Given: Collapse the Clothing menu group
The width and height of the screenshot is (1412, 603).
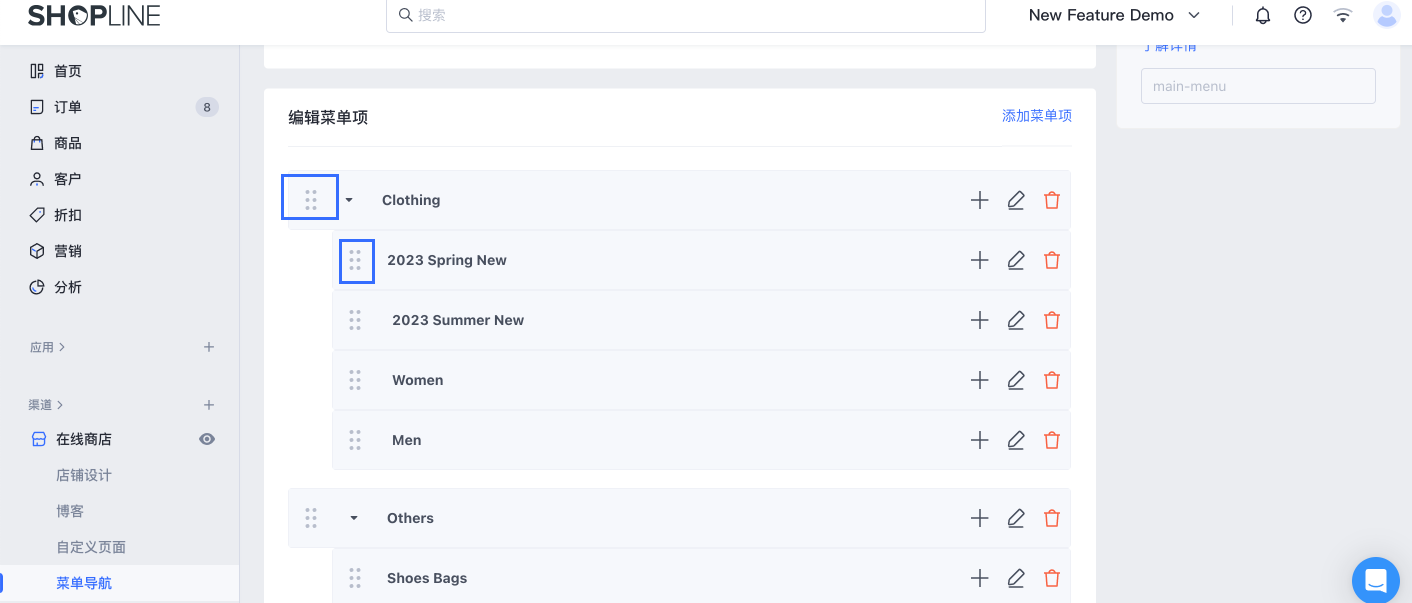Looking at the screenshot, I should pyautogui.click(x=349, y=200).
